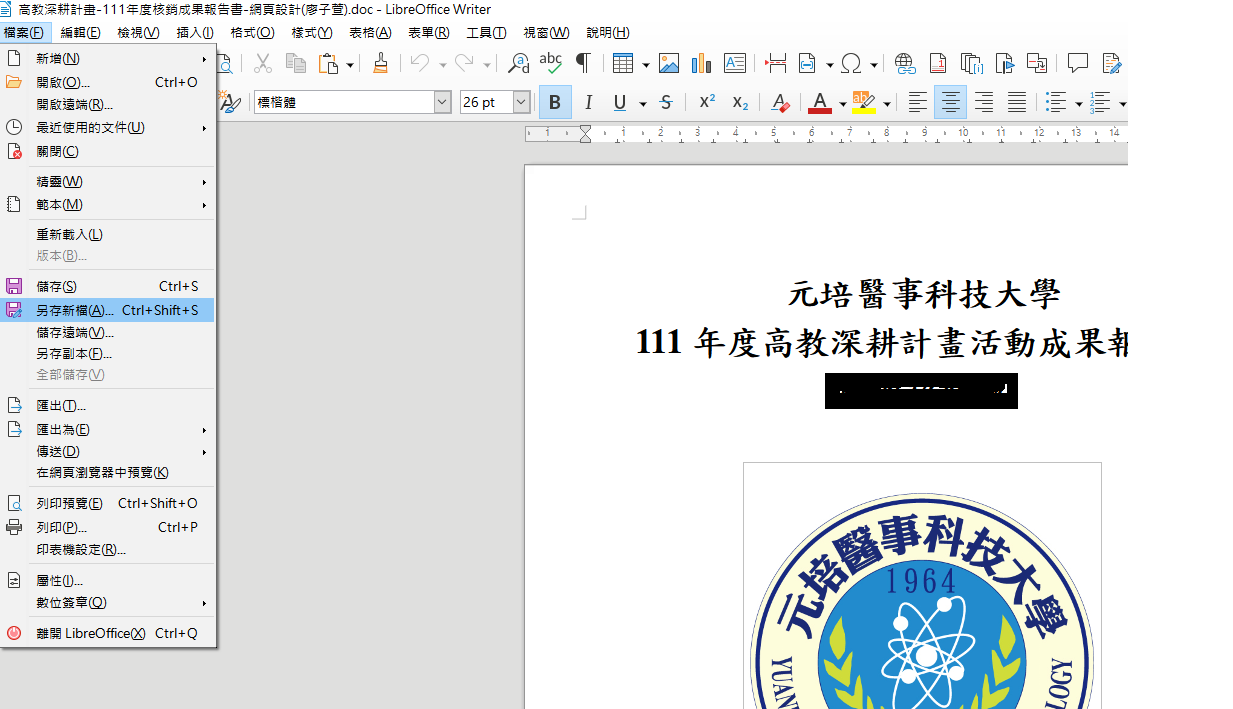The height and width of the screenshot is (709, 1233).
Task: Click the Cut scissors icon
Action: [263, 64]
